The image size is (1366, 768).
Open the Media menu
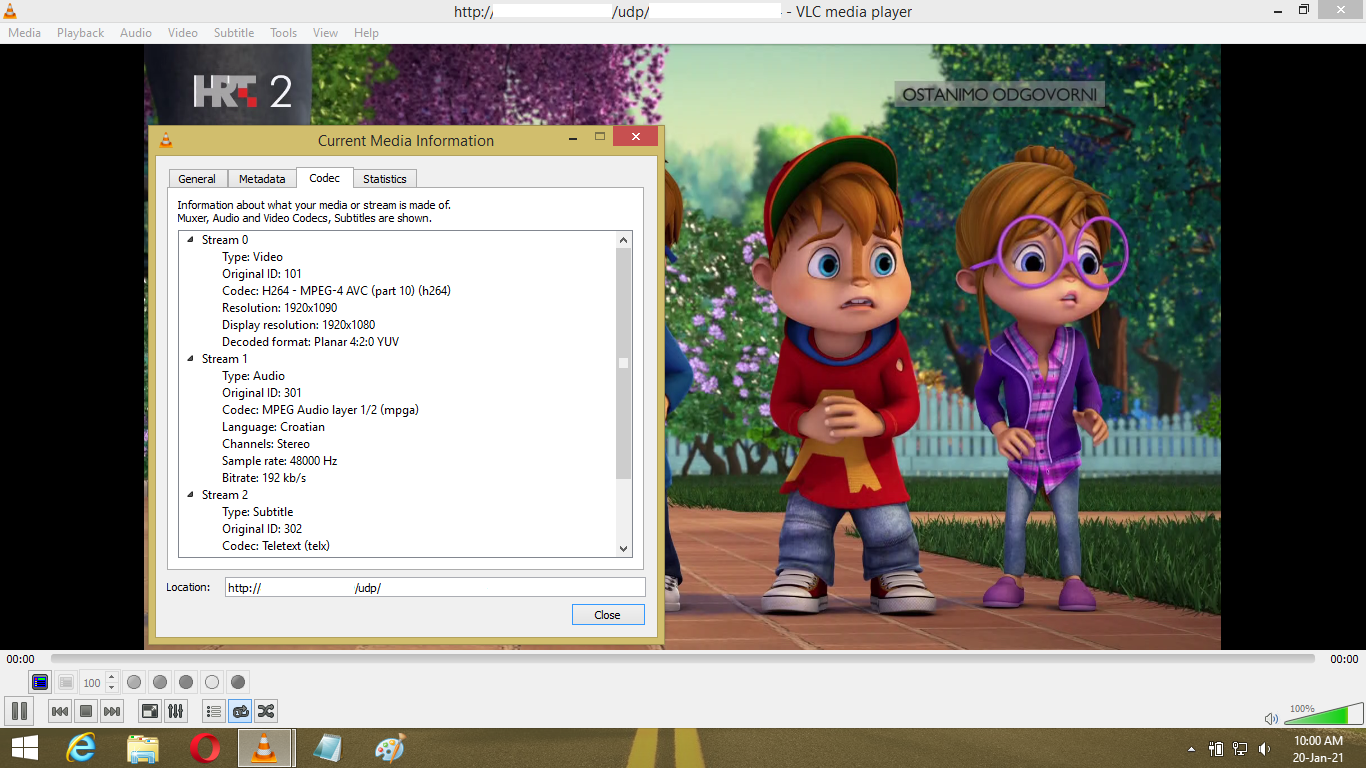click(x=25, y=33)
